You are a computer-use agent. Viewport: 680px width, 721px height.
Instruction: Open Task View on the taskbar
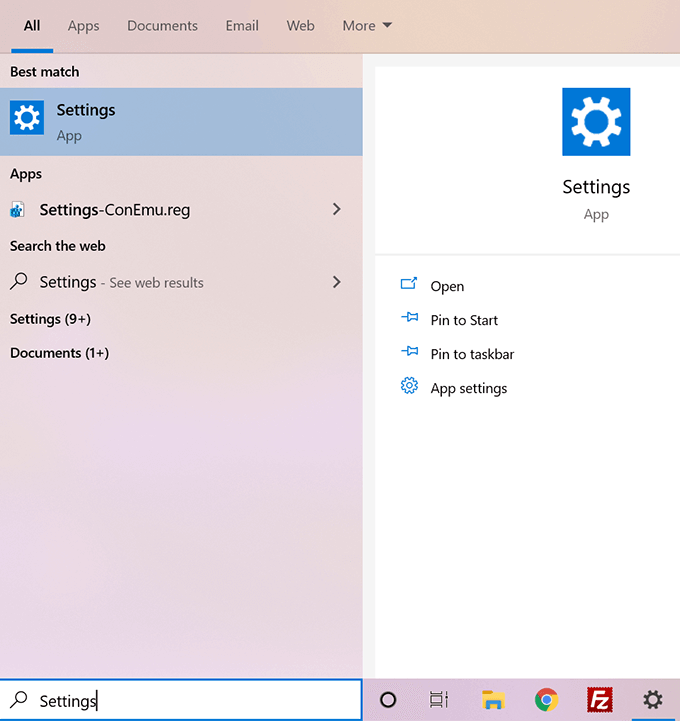pos(439,700)
